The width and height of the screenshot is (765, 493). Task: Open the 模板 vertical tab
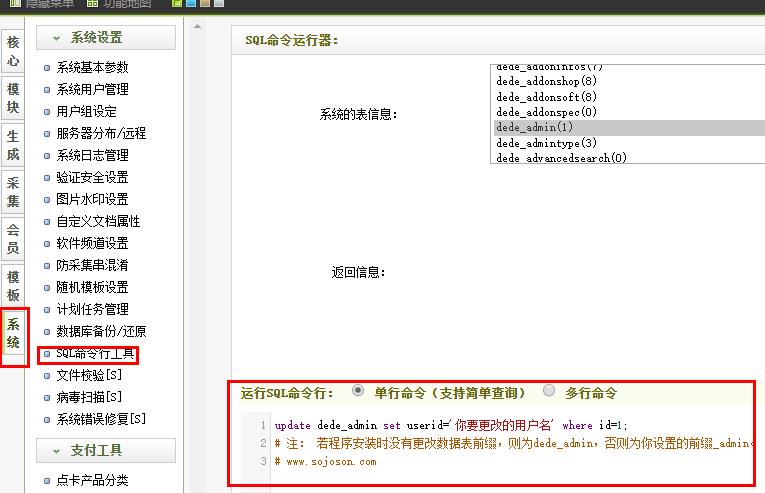pos(13,286)
